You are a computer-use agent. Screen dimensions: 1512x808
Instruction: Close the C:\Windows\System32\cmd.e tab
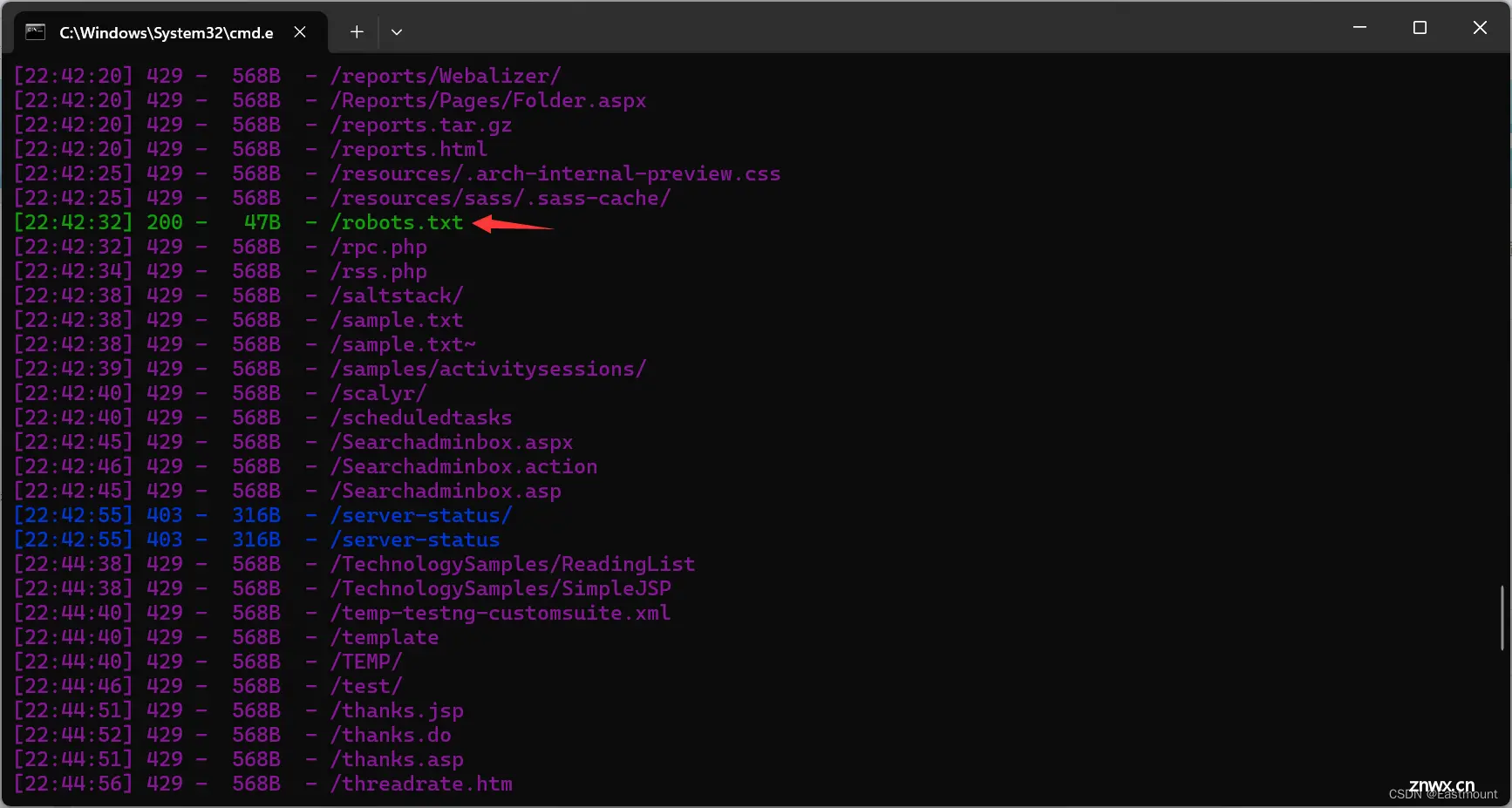(x=300, y=32)
